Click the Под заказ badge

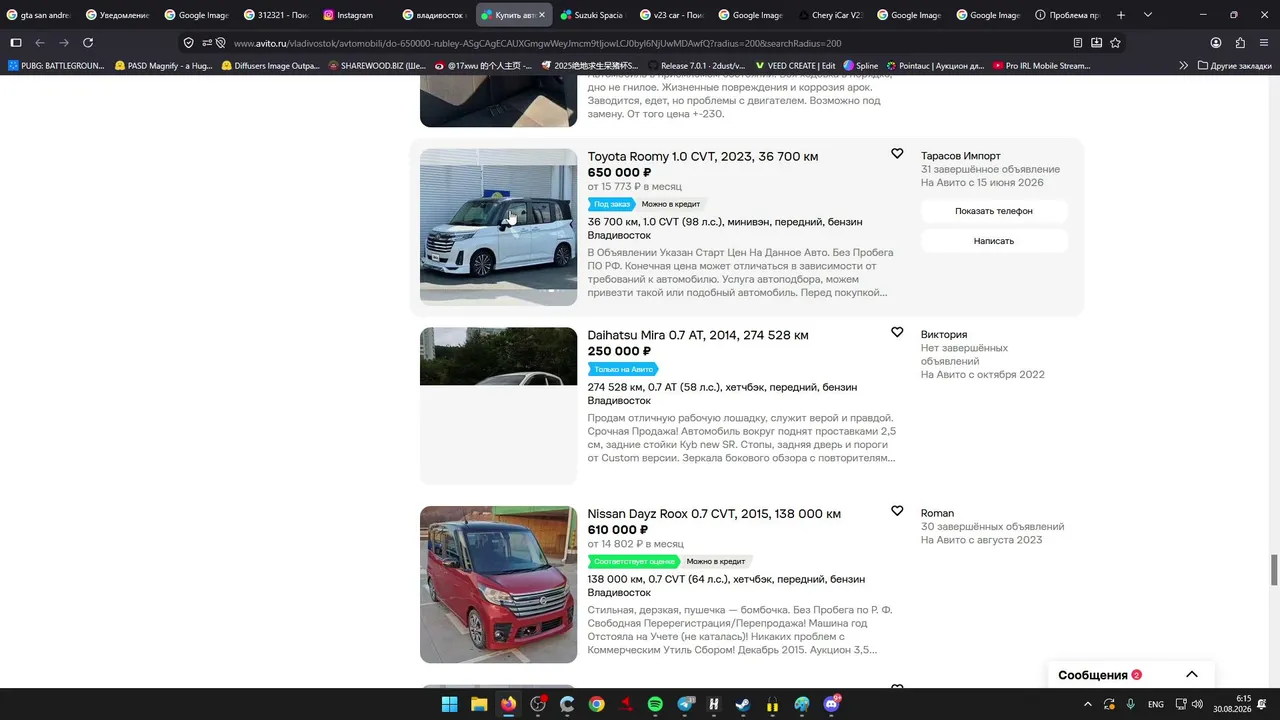[x=611, y=204]
